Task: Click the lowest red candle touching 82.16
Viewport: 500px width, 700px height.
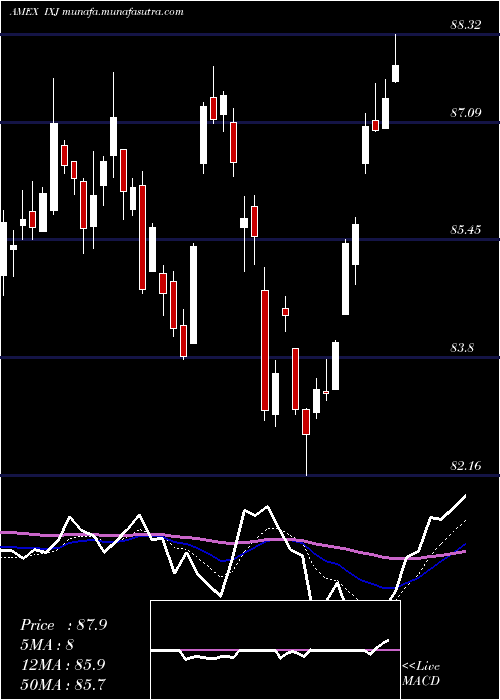Action: (306, 421)
